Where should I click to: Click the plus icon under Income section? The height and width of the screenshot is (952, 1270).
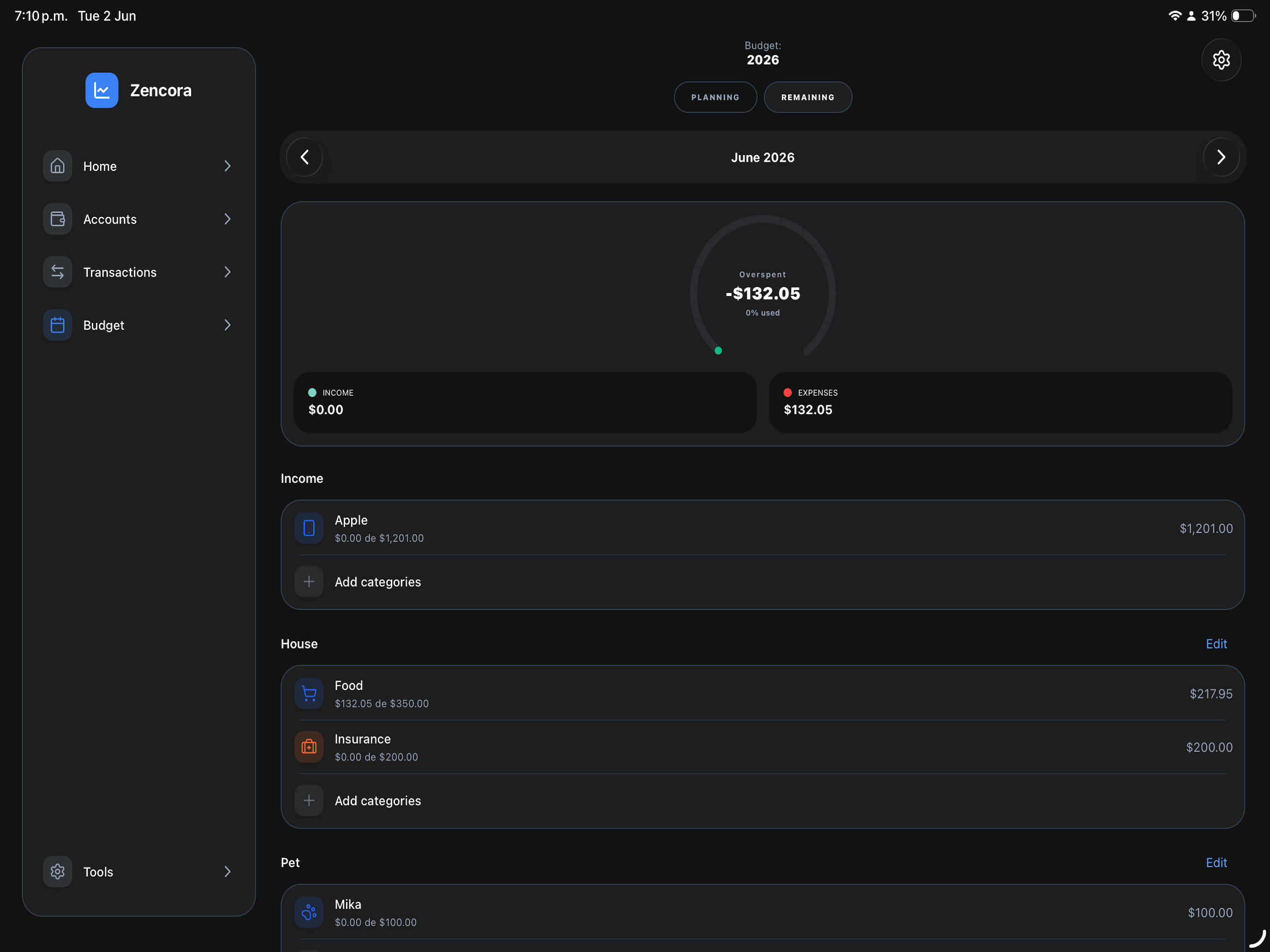click(309, 581)
